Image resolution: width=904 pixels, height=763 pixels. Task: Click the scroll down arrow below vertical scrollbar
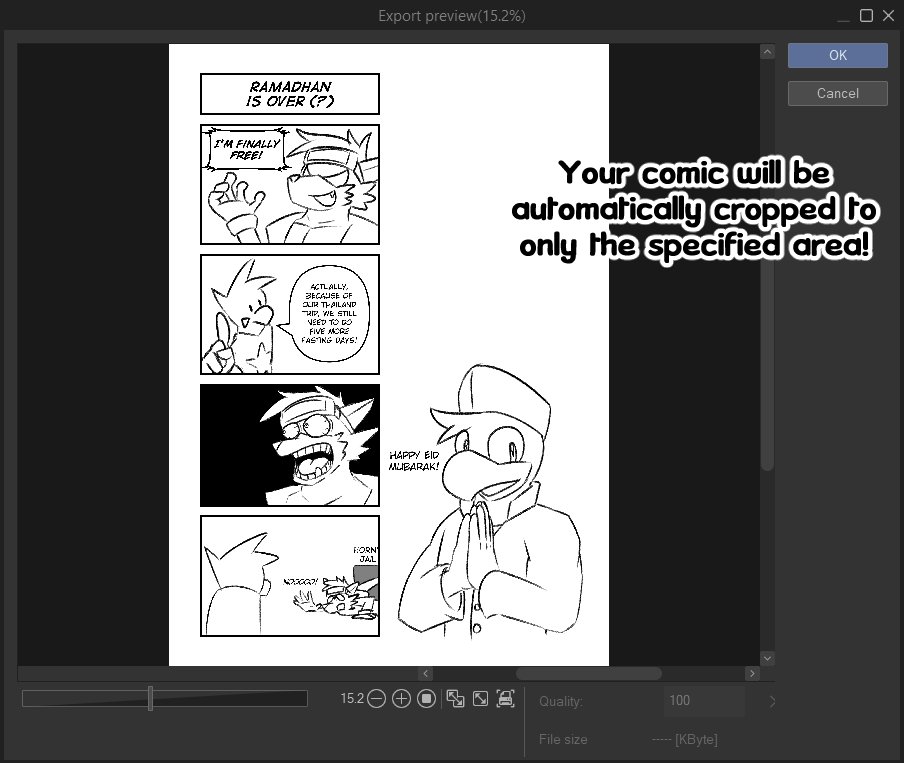point(767,658)
